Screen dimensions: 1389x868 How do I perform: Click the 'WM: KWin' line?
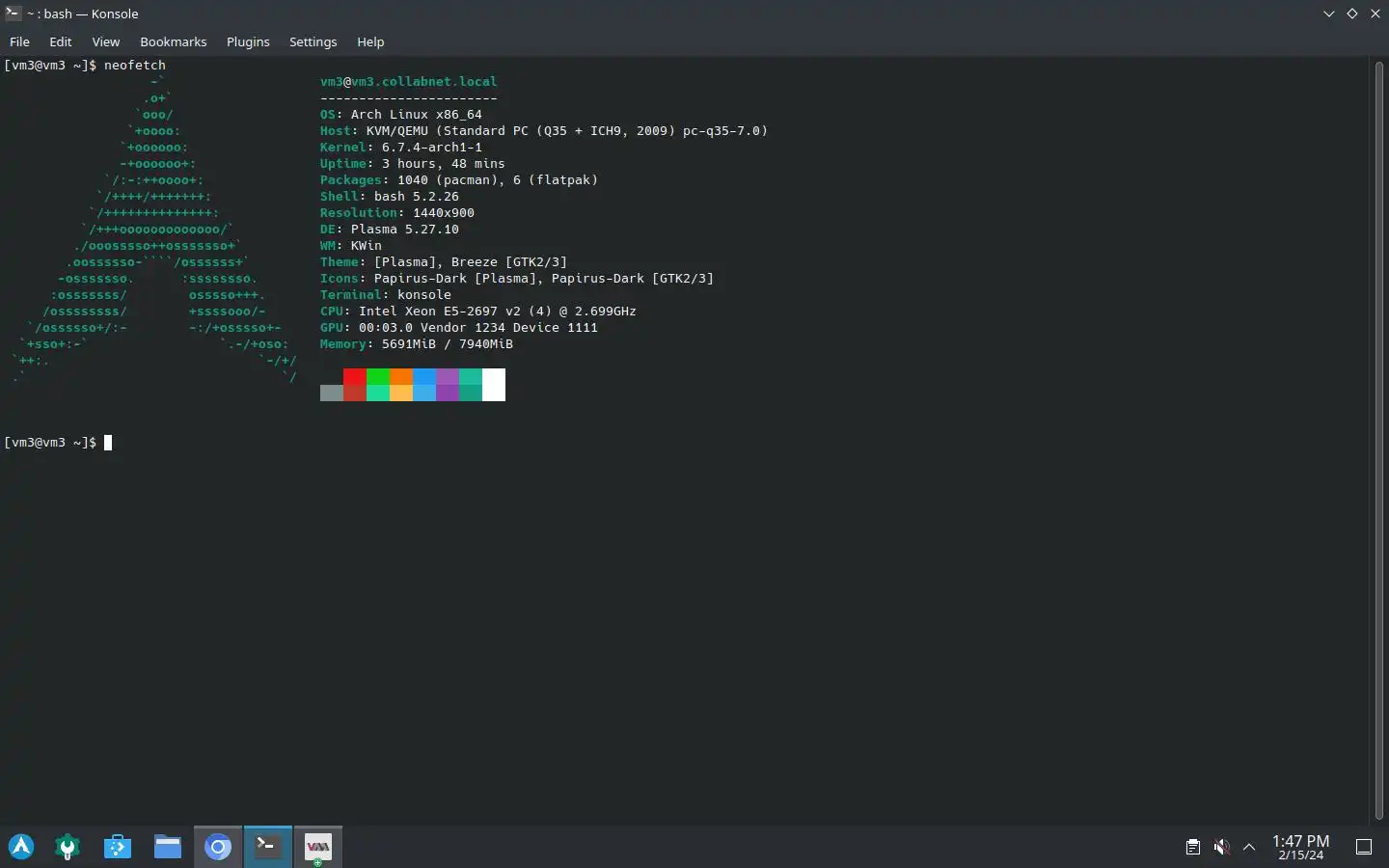(x=351, y=245)
